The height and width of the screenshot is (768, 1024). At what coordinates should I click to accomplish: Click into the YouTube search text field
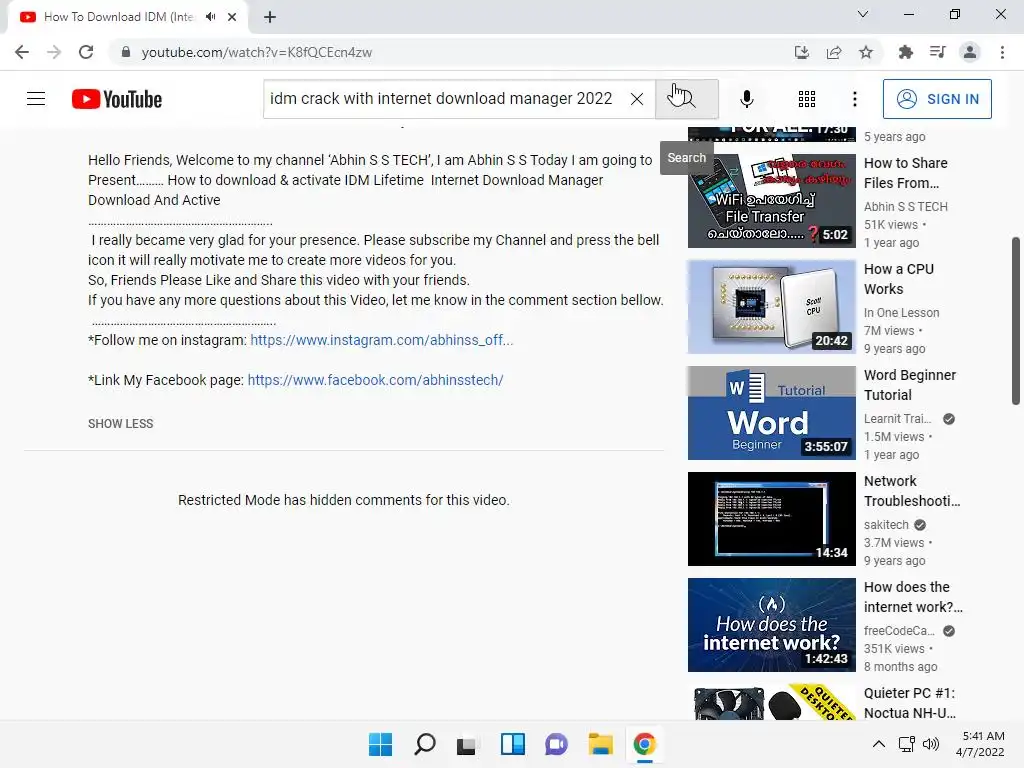(444, 99)
